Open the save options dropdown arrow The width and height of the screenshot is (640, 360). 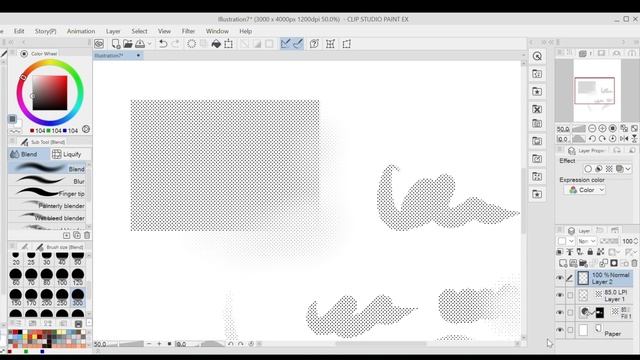tap(149, 44)
